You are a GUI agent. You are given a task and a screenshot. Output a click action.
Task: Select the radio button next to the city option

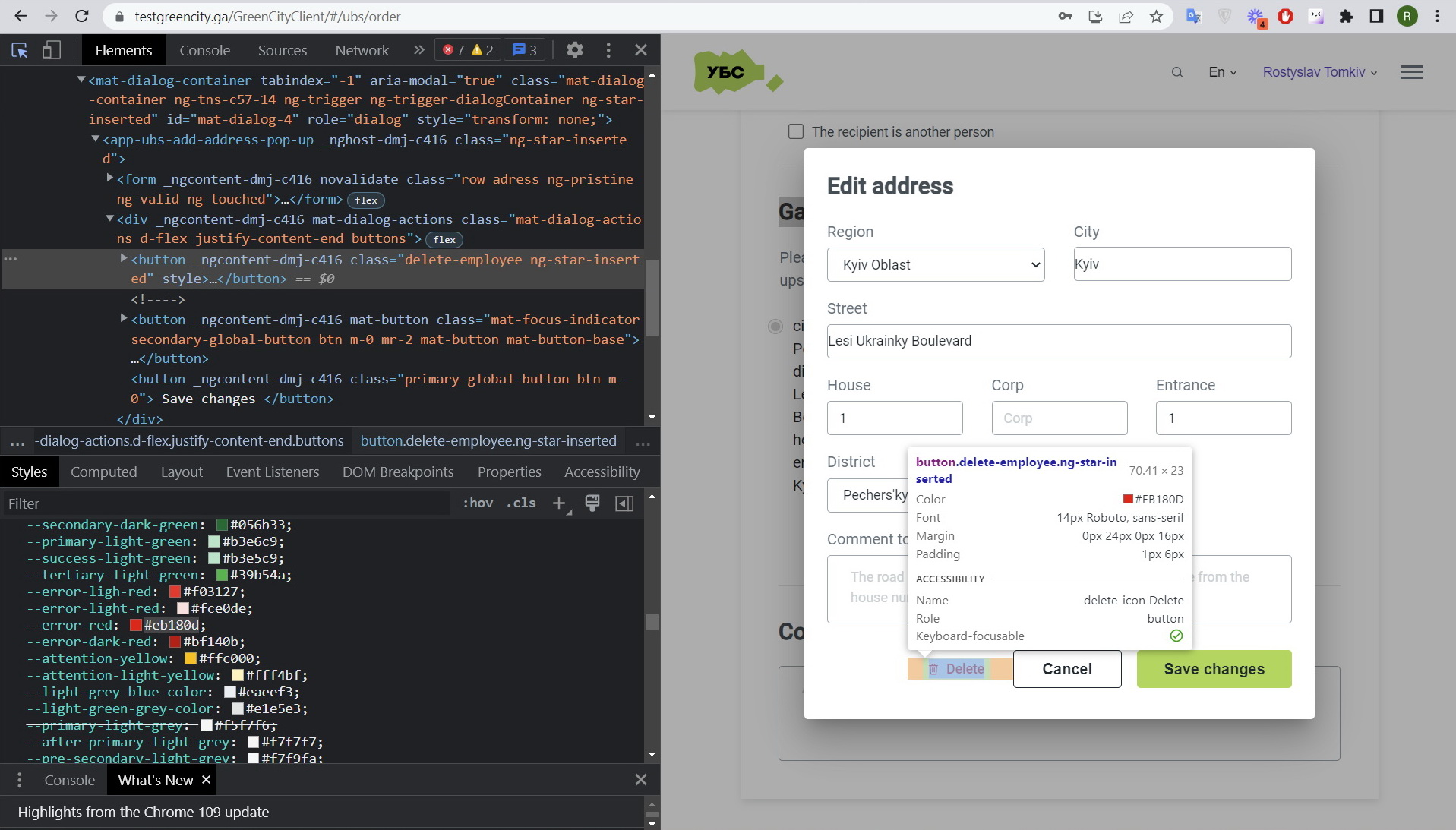click(x=776, y=327)
